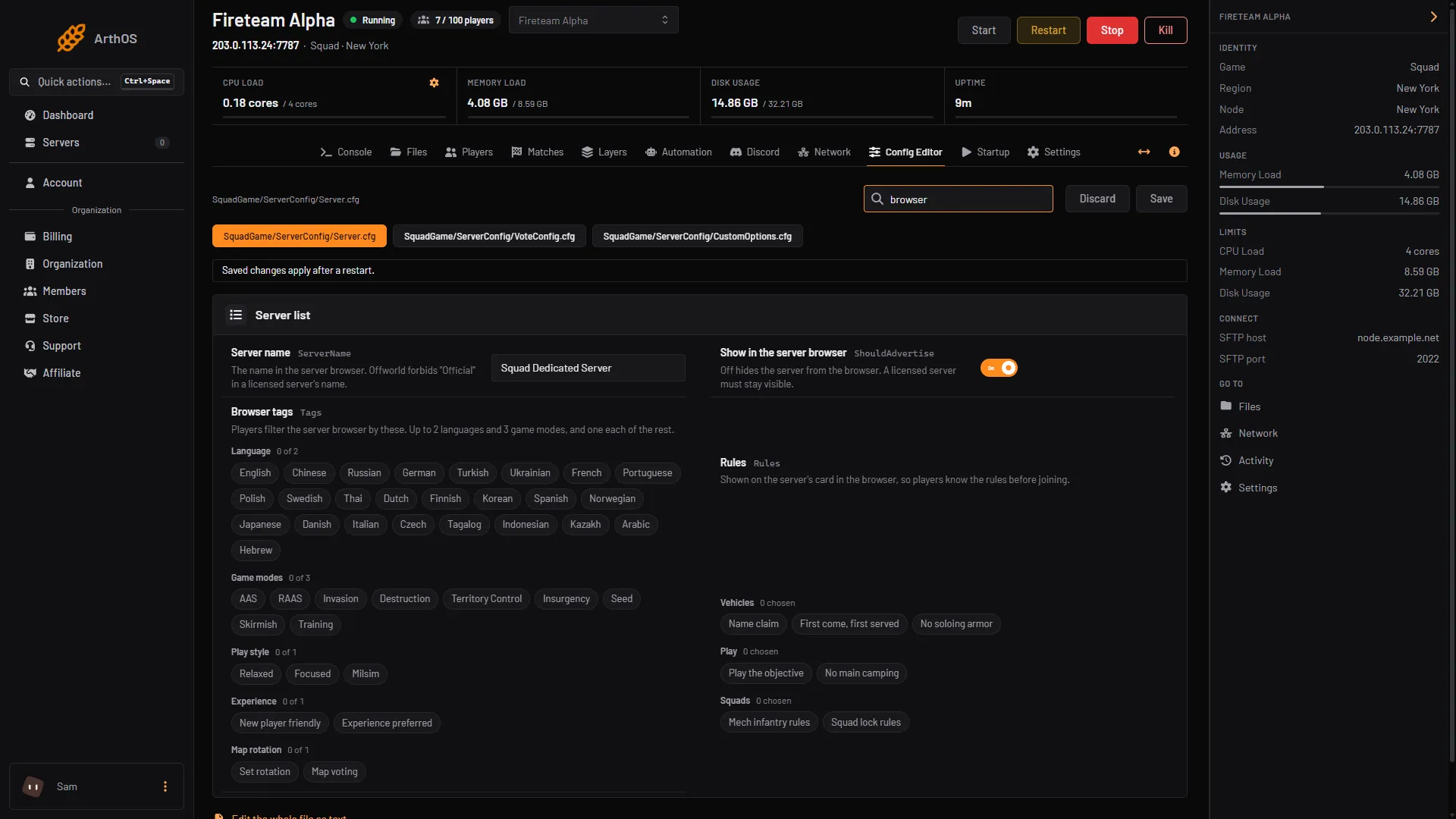Click the 7 / 100 players badge
This screenshot has width=1456, height=819.
[456, 20]
